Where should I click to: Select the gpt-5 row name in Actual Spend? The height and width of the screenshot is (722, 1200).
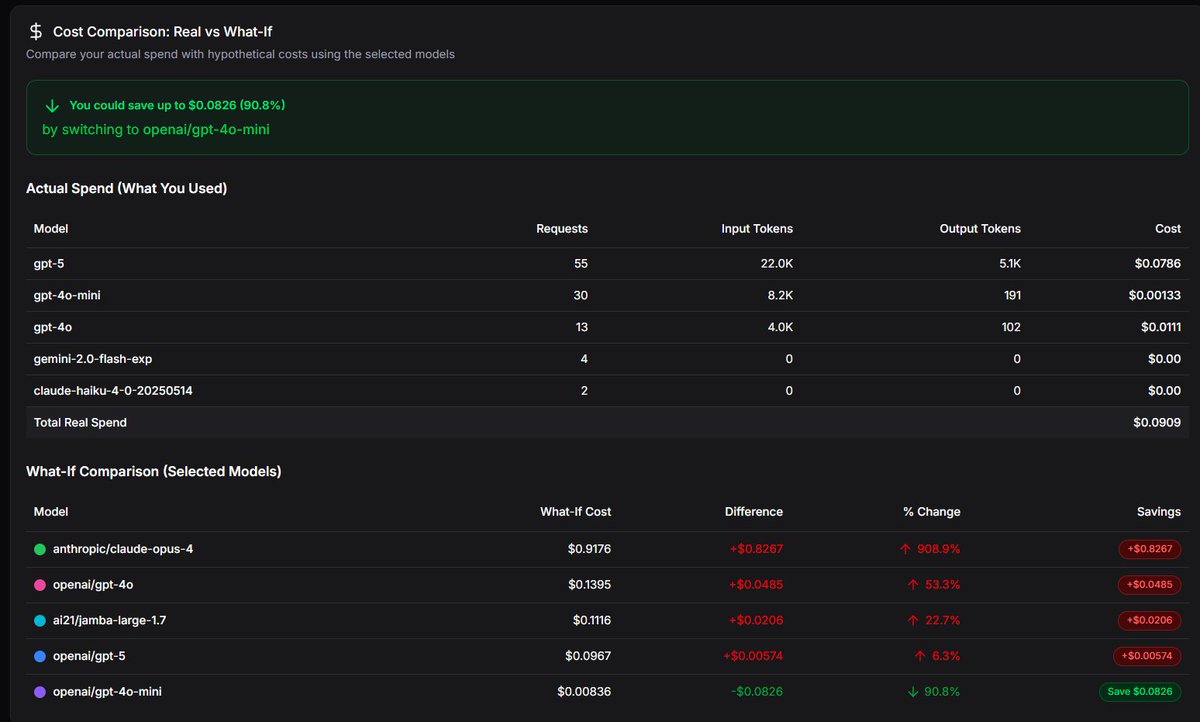click(48, 264)
